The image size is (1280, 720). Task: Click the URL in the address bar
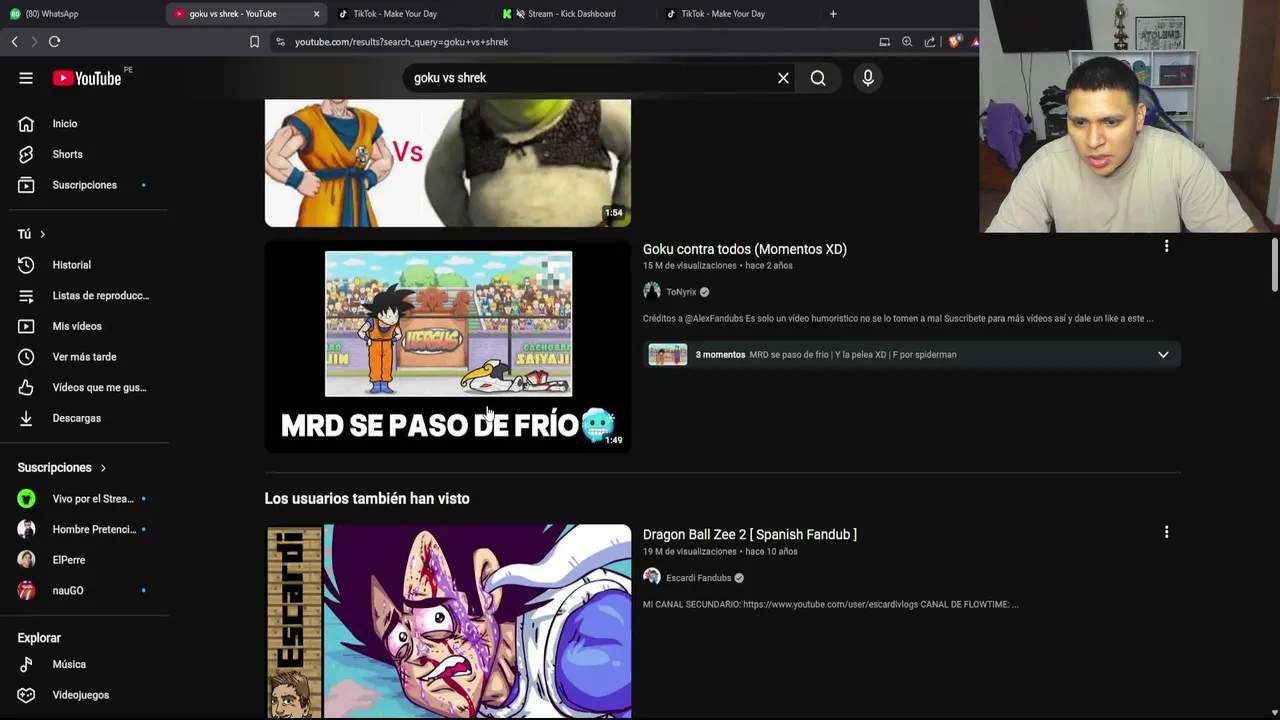coord(401,42)
